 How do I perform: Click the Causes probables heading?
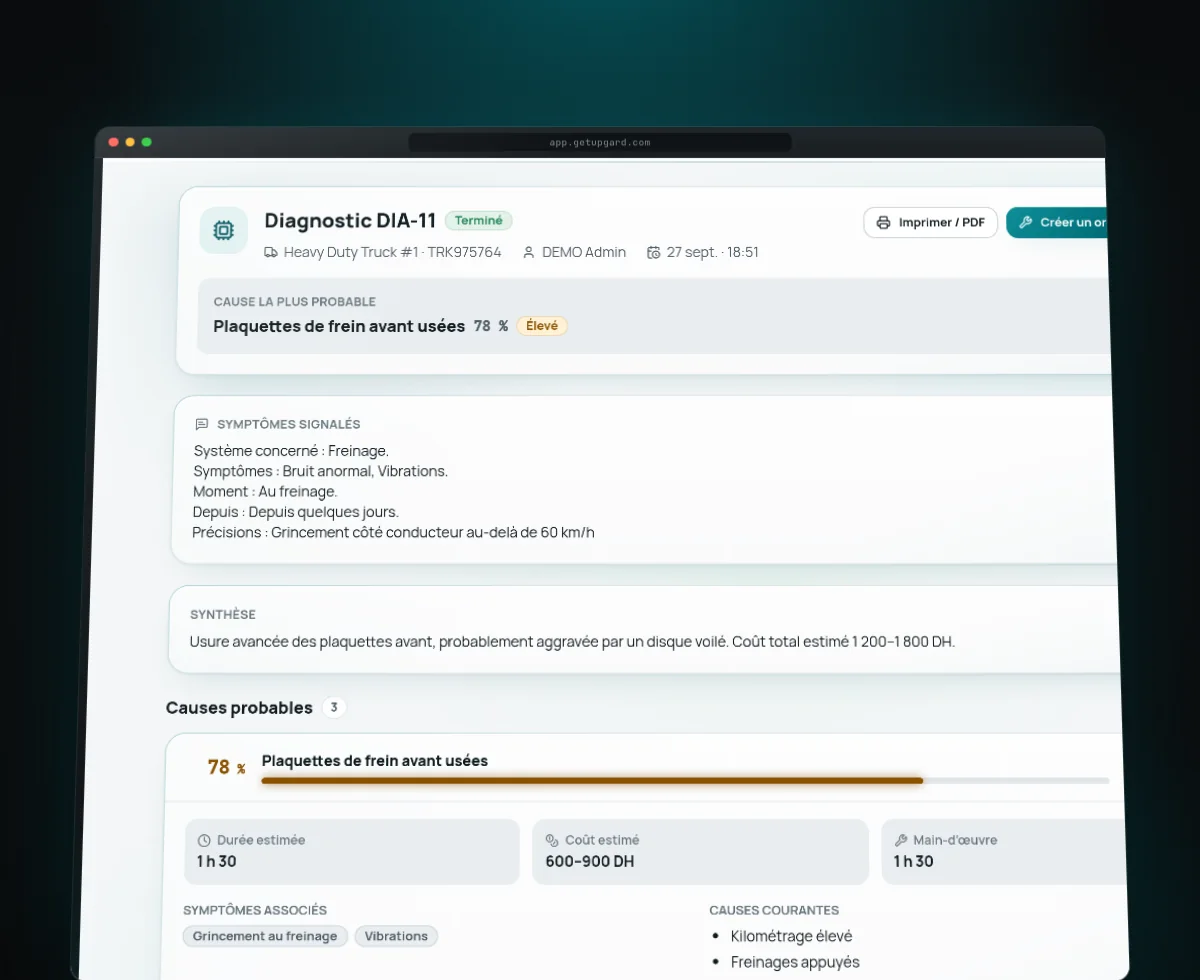tap(239, 708)
